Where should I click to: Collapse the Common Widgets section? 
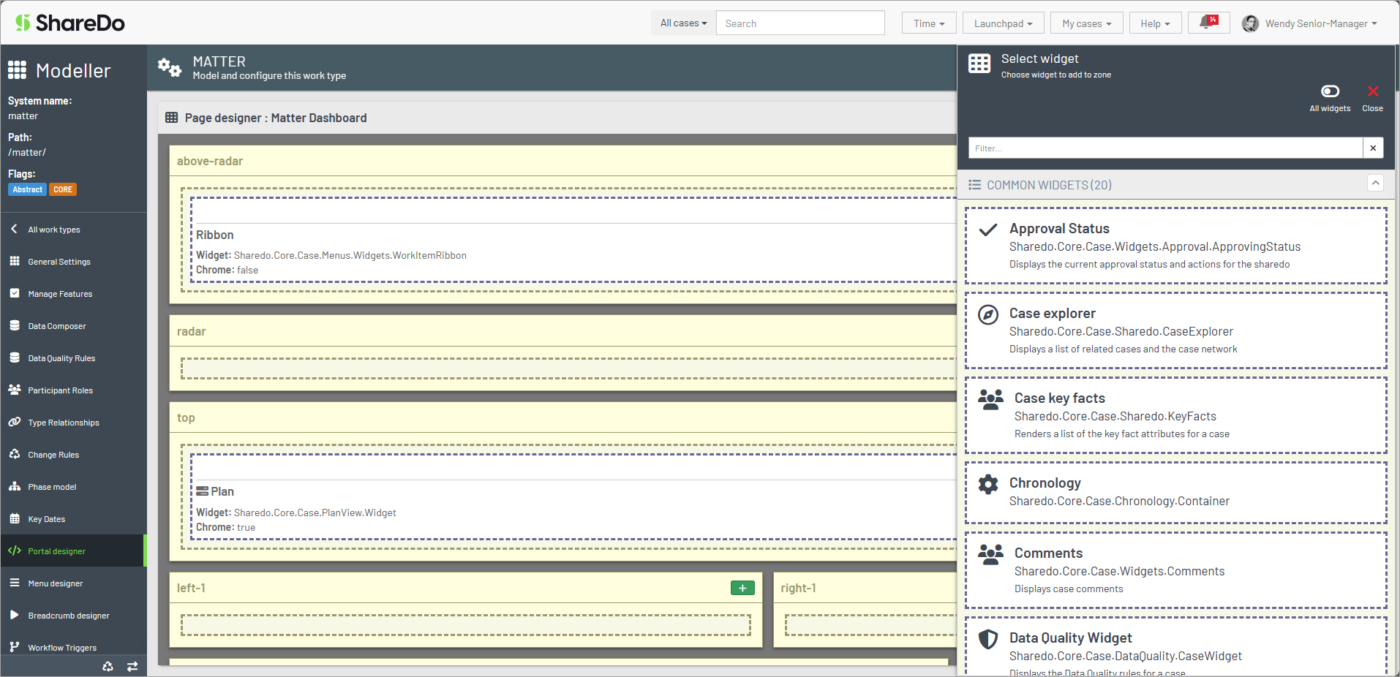[1376, 183]
